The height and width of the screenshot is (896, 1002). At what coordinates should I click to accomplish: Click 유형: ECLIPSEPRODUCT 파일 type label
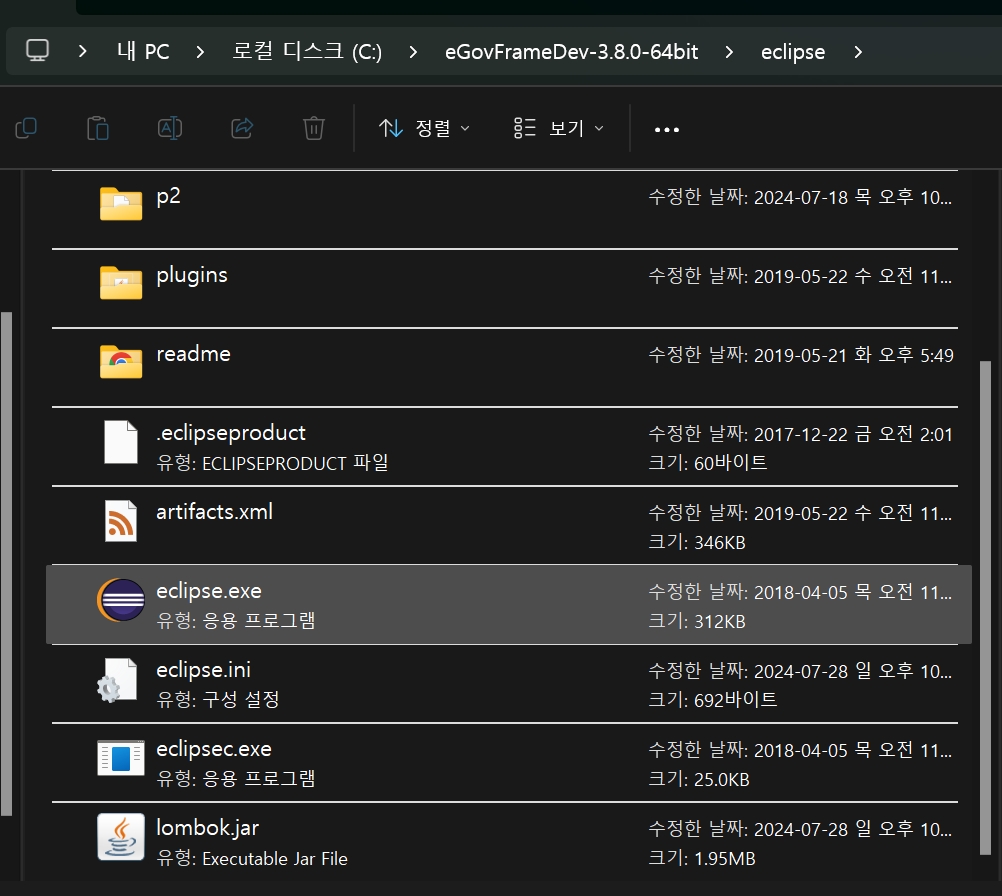click(272, 463)
